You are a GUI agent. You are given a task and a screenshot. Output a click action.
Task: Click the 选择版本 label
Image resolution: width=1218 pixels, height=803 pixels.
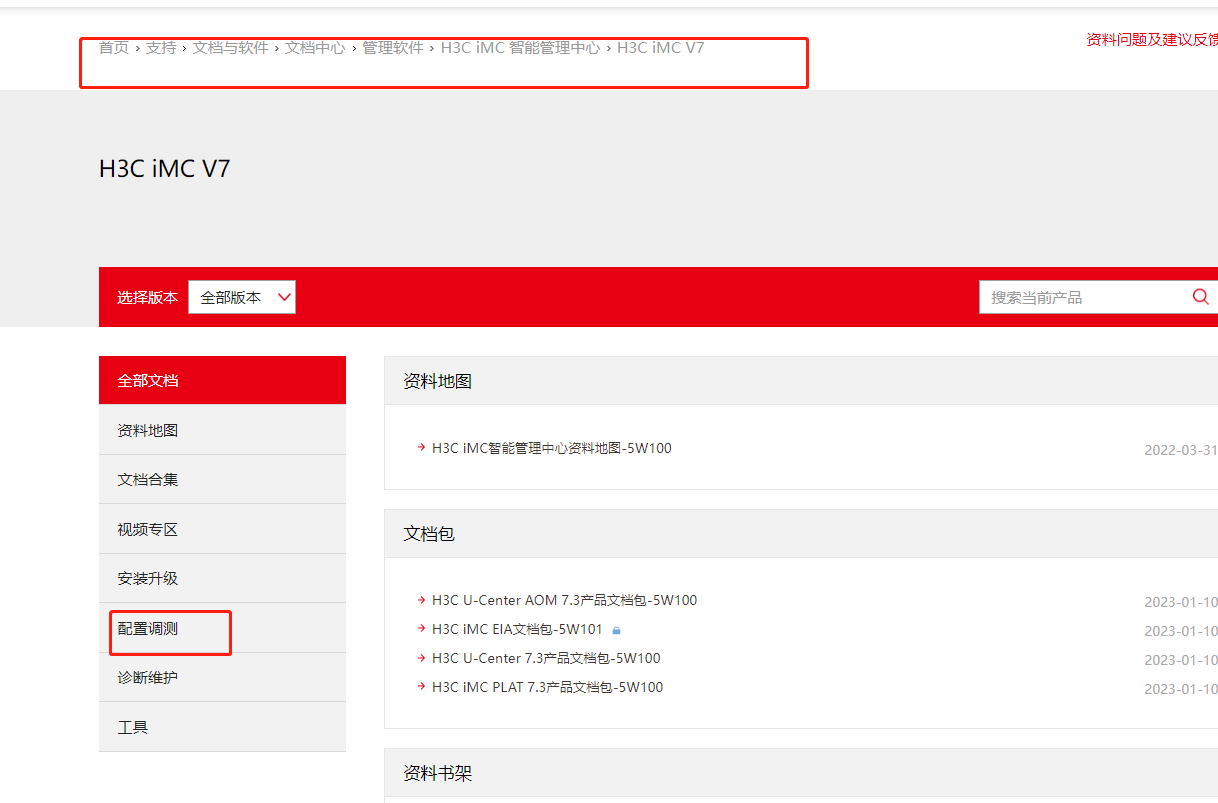(147, 297)
